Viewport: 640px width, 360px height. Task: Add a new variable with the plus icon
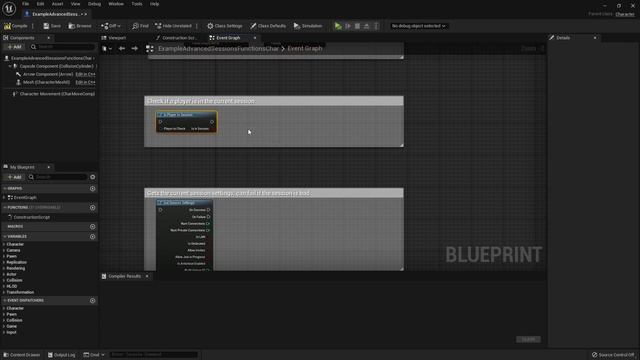93,237
